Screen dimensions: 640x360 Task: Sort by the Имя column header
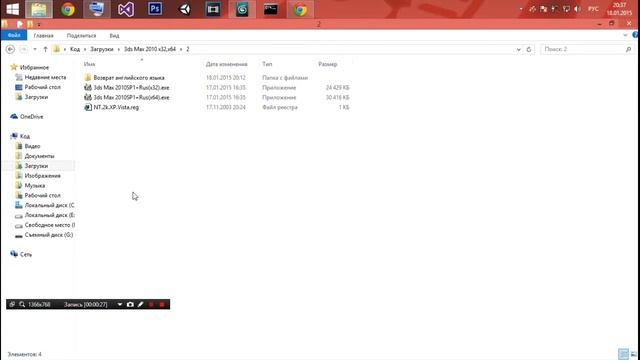click(x=89, y=64)
